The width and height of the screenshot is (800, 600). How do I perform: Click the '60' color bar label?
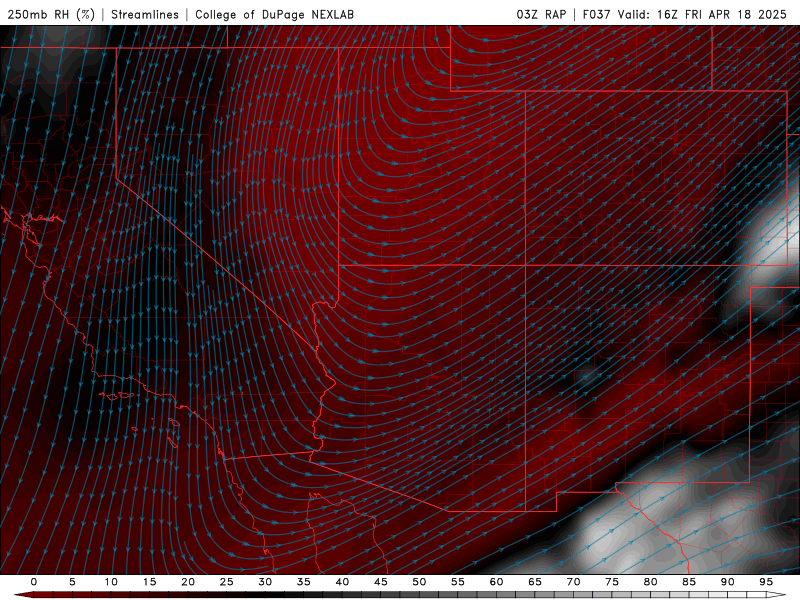[496, 582]
